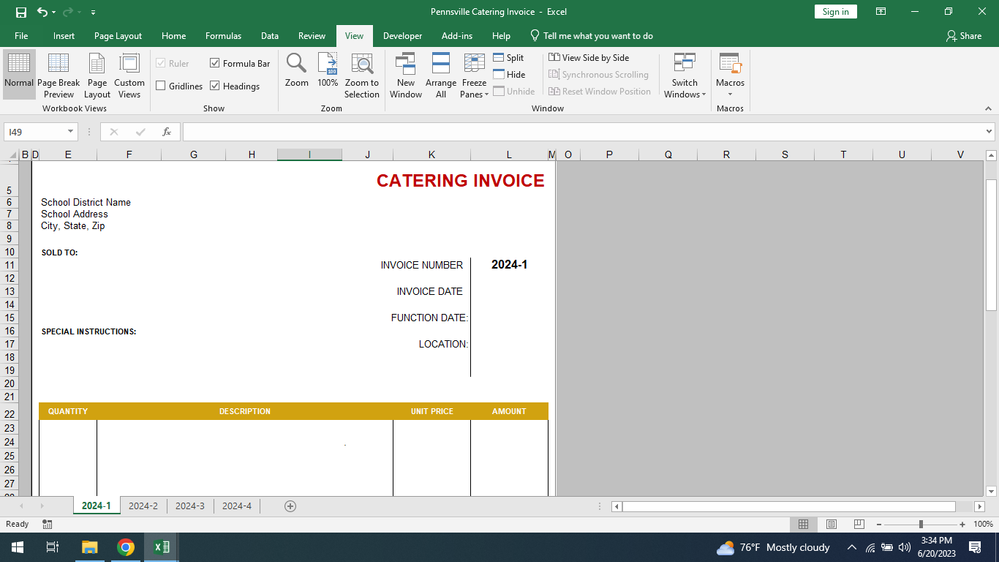Screen dimensions: 999x562
Task: Switch to the 2024-4 sheet tab
Action: point(236,506)
